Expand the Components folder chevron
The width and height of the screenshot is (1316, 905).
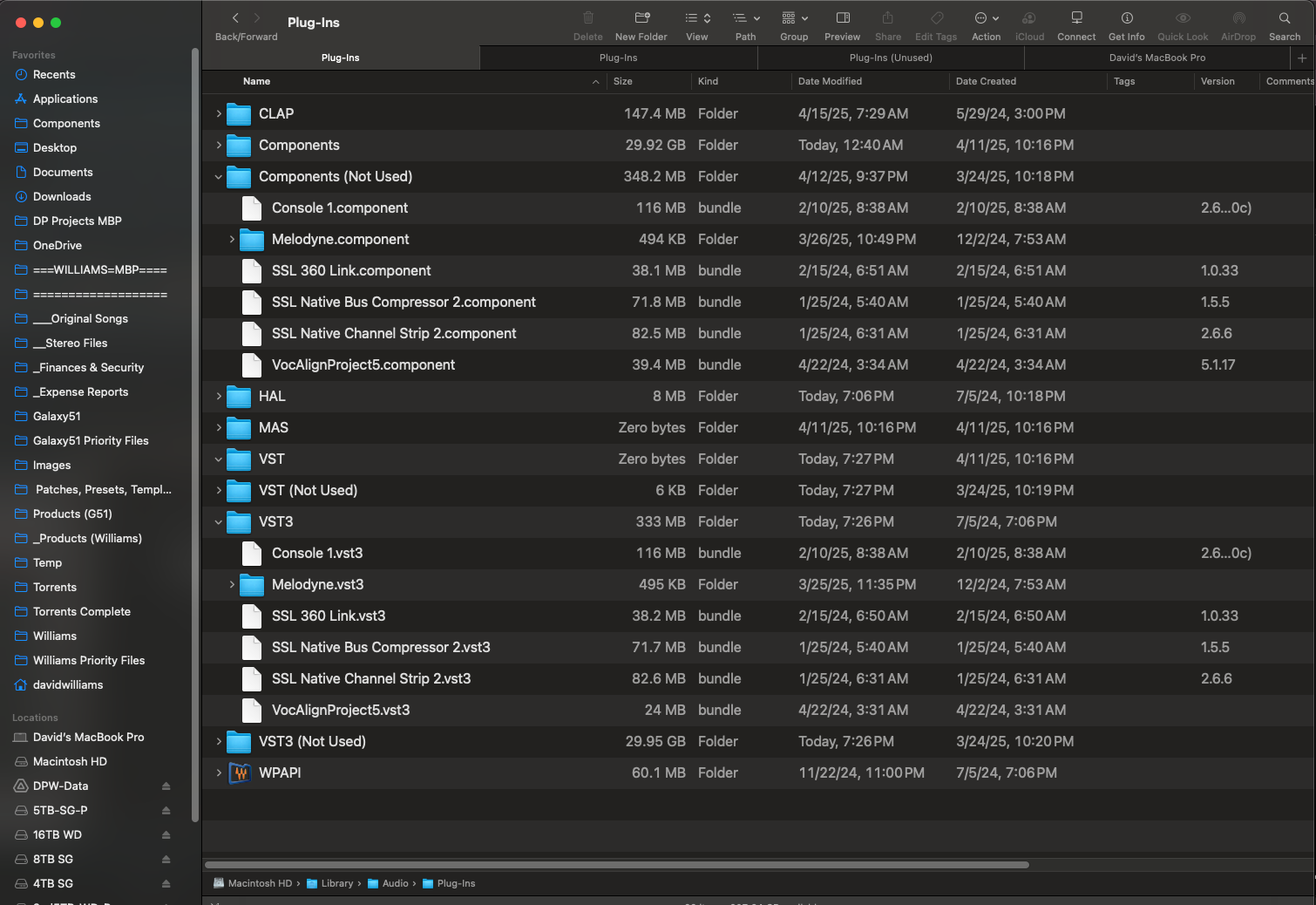[x=219, y=145]
